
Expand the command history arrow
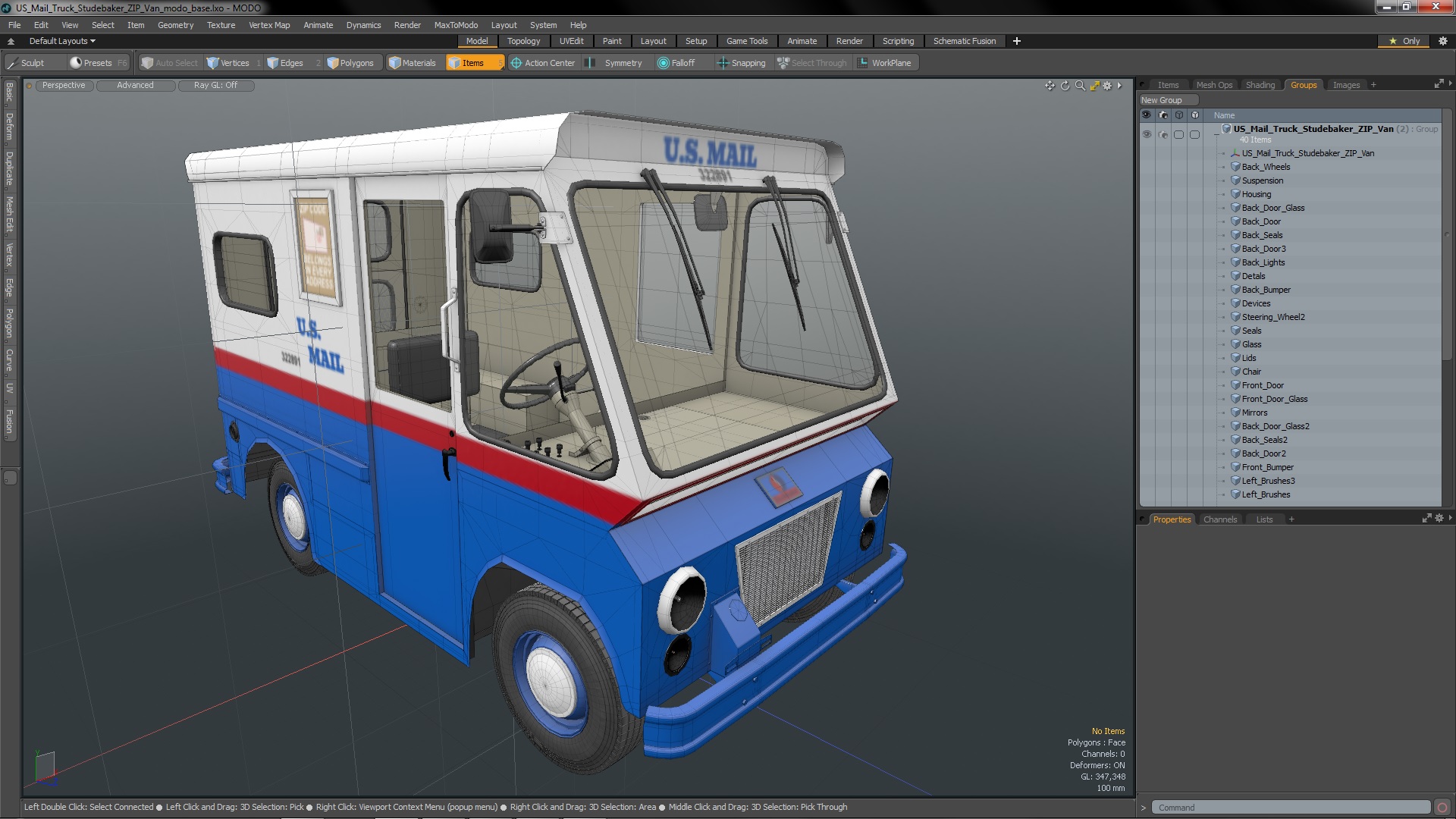click(x=1144, y=808)
